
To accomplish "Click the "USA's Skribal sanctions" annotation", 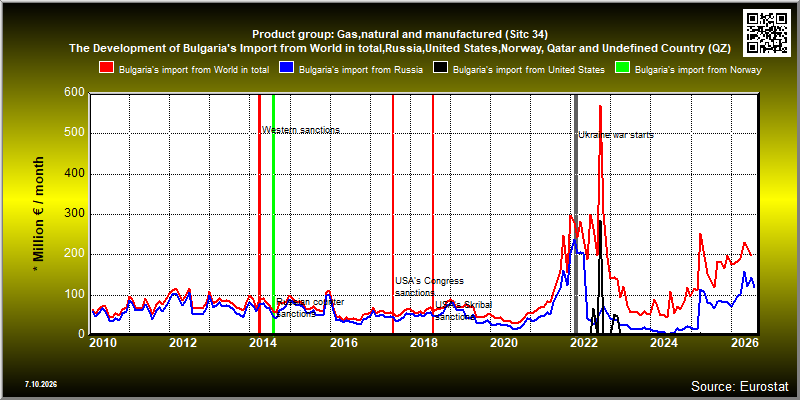I will point(464,311).
